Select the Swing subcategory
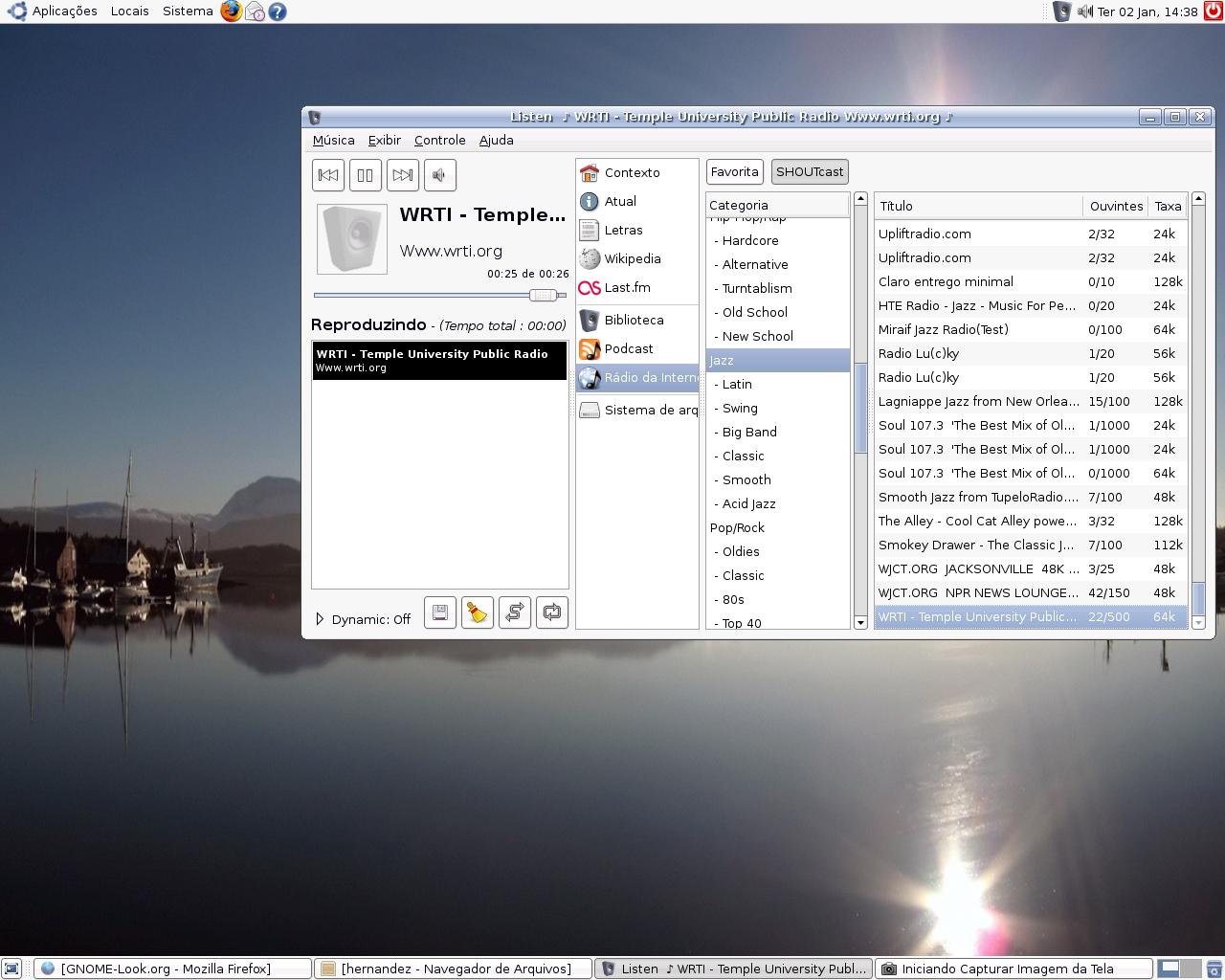The width and height of the screenshot is (1225, 980). pyautogui.click(x=778, y=408)
